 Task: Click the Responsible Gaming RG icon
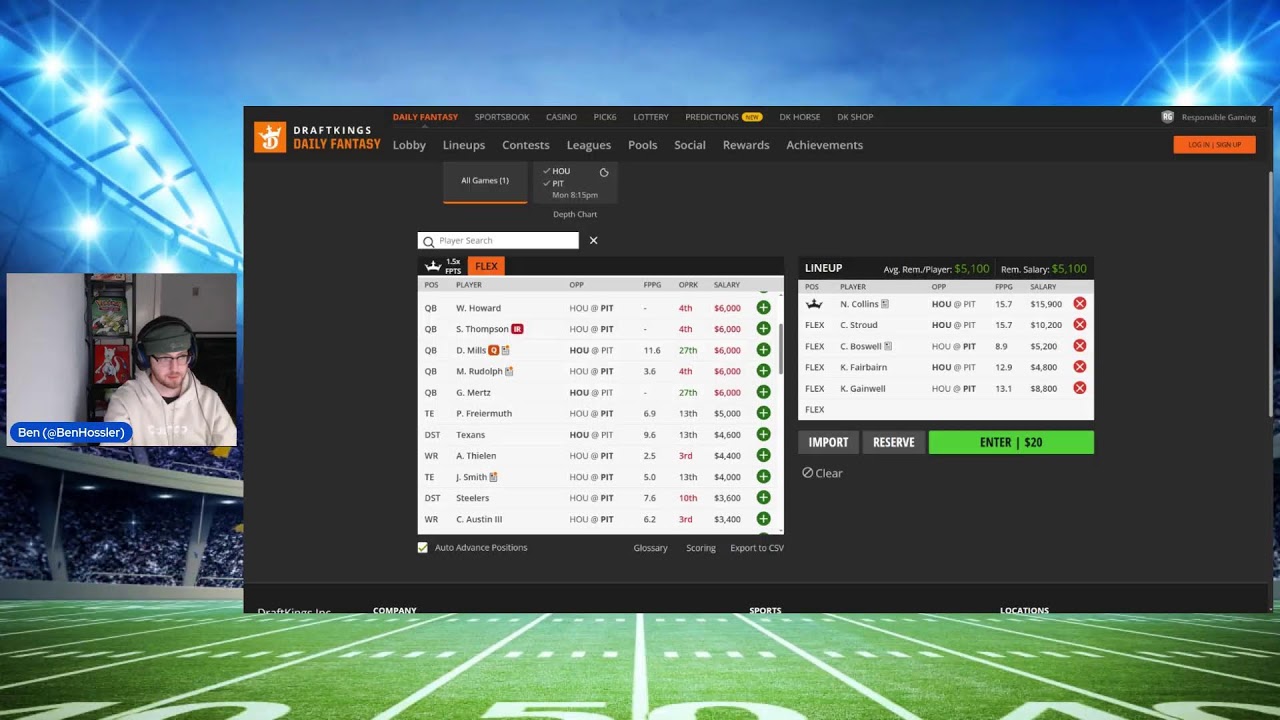click(1167, 117)
